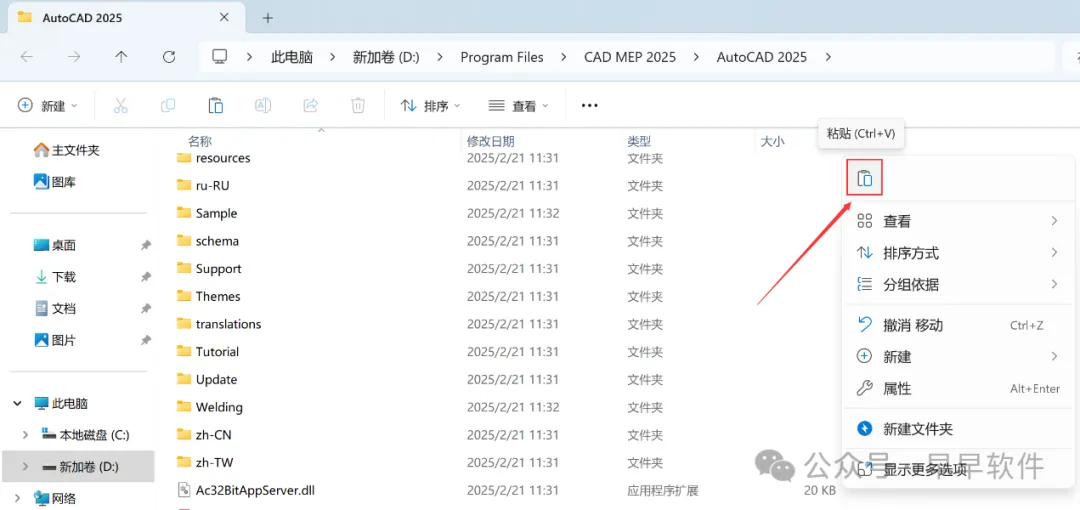
Task: Click CAD MEP 2025 in the breadcrumb
Action: tap(630, 57)
